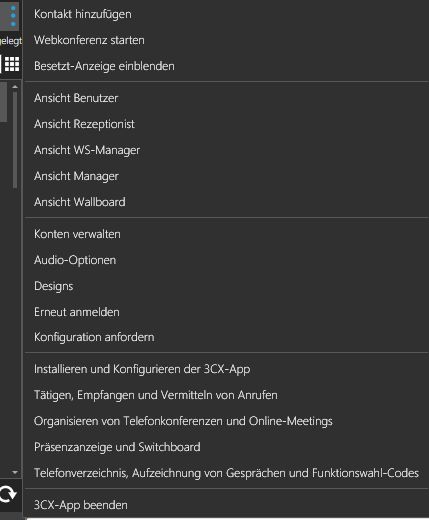The height and width of the screenshot is (520, 429).
Task: Choose Webkonferenz starten
Action: pos(226,40)
